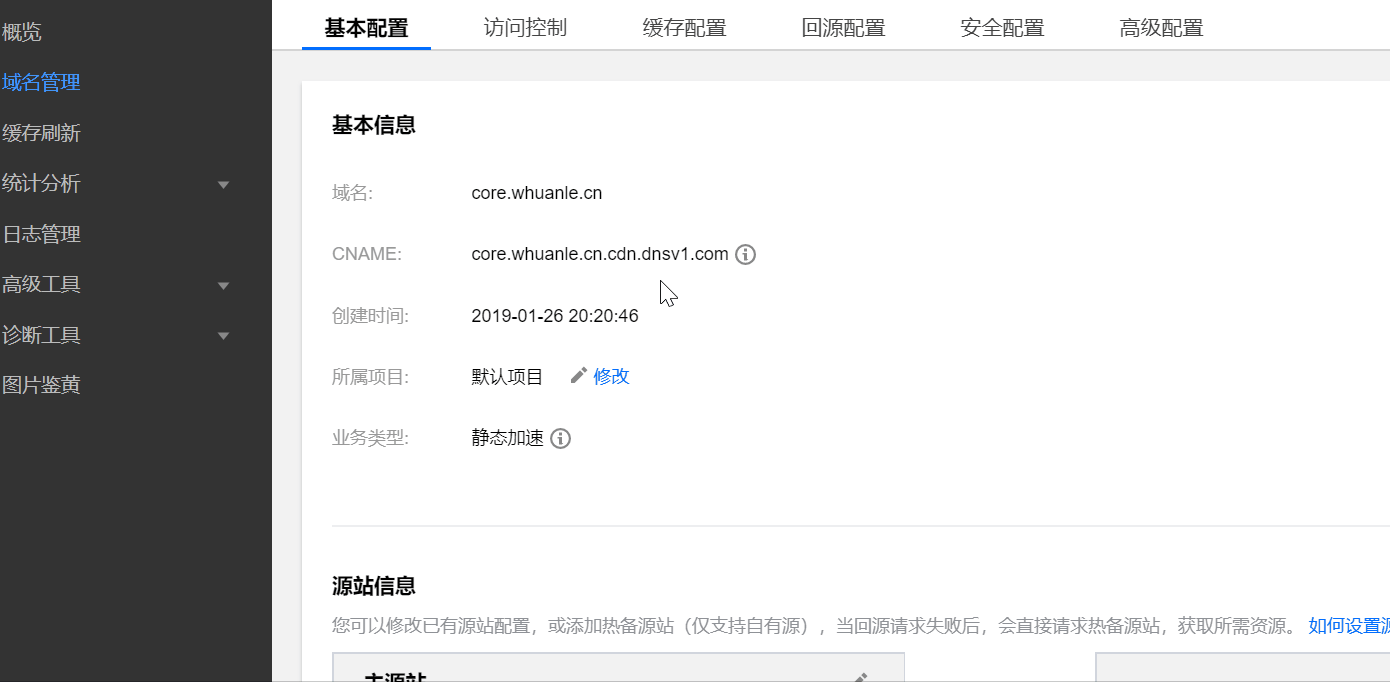Expand the 统计分析 sidebar arrow
This screenshot has width=1390, height=682.
[x=223, y=184]
